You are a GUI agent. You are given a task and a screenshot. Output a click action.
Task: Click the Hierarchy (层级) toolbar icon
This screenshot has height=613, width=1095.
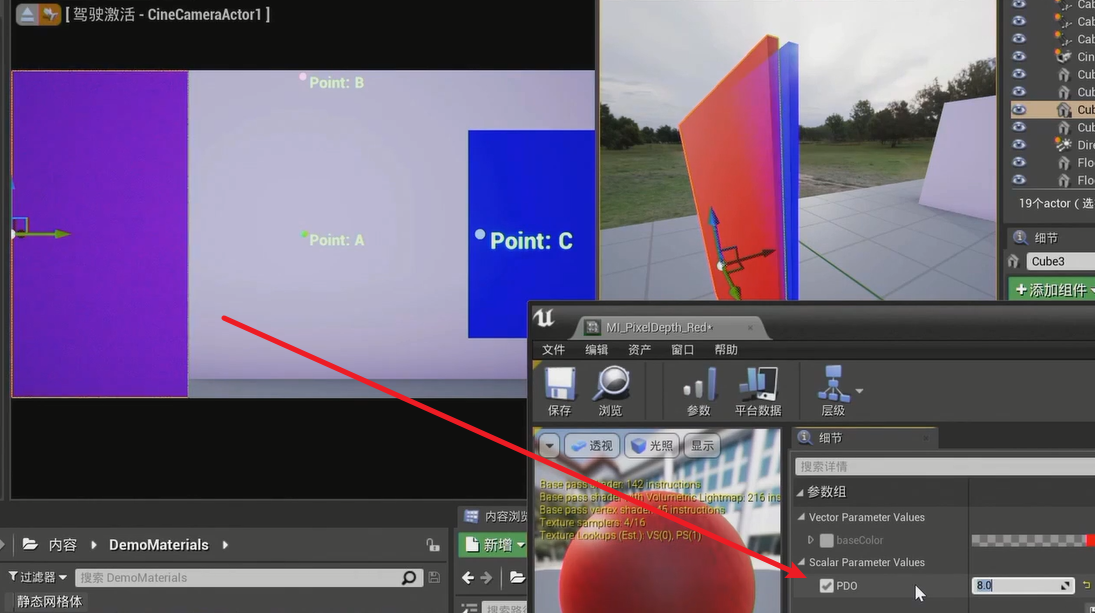(x=833, y=384)
